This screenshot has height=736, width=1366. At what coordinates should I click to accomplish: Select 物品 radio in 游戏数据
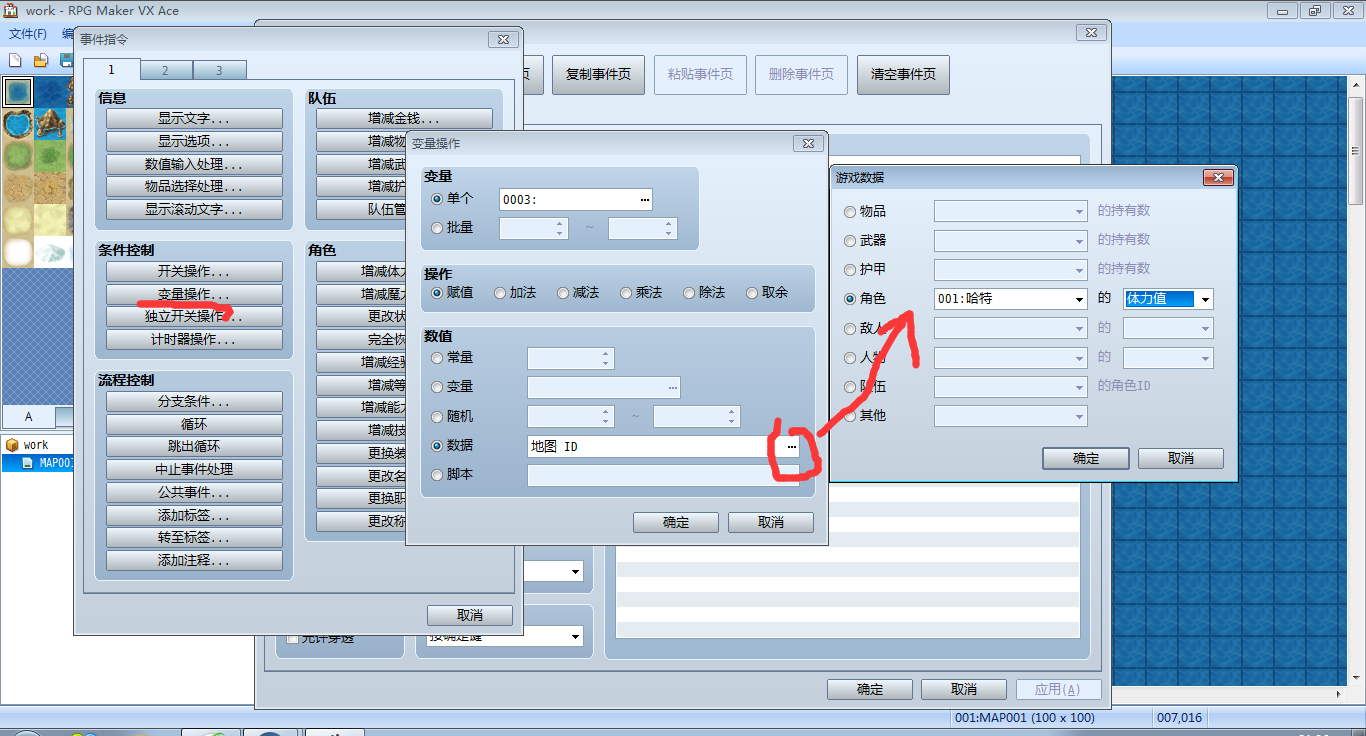(x=850, y=212)
